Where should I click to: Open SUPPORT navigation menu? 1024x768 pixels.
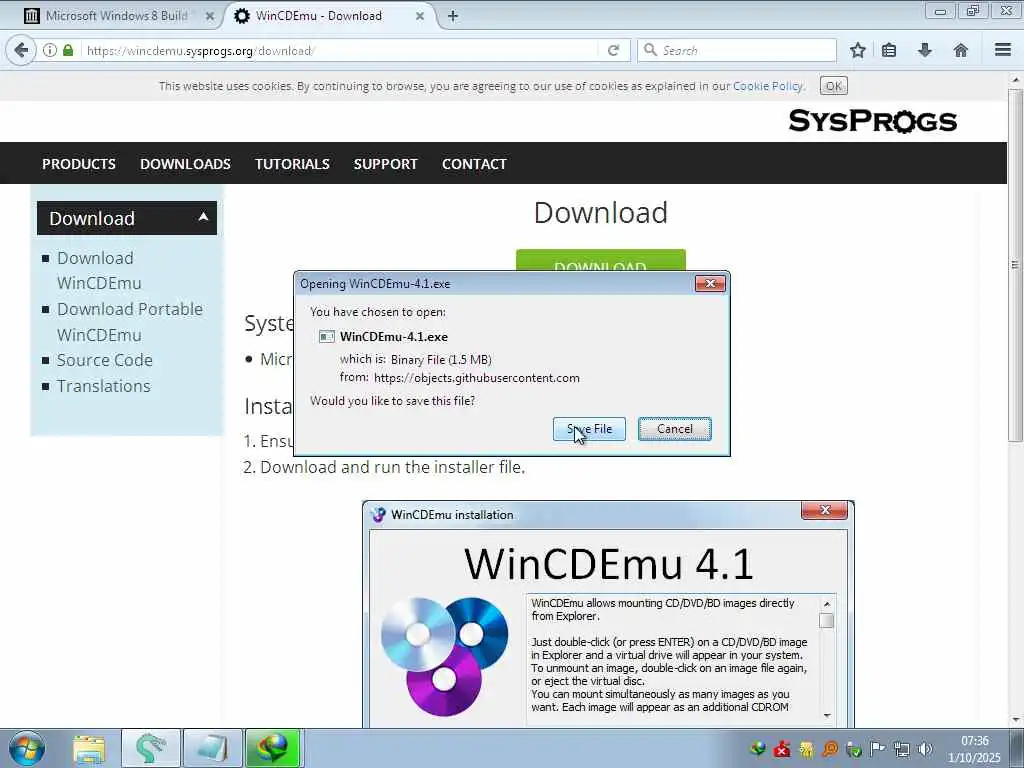click(385, 164)
